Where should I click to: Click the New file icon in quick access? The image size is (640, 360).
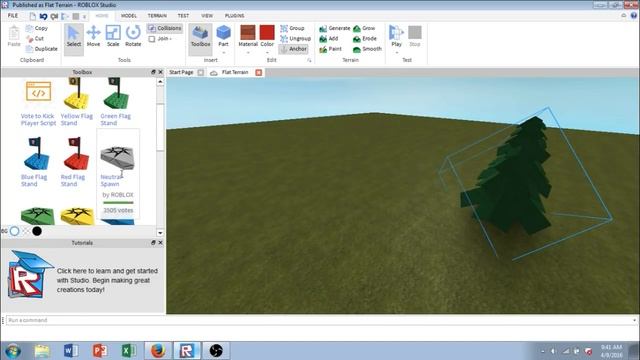click(x=33, y=16)
